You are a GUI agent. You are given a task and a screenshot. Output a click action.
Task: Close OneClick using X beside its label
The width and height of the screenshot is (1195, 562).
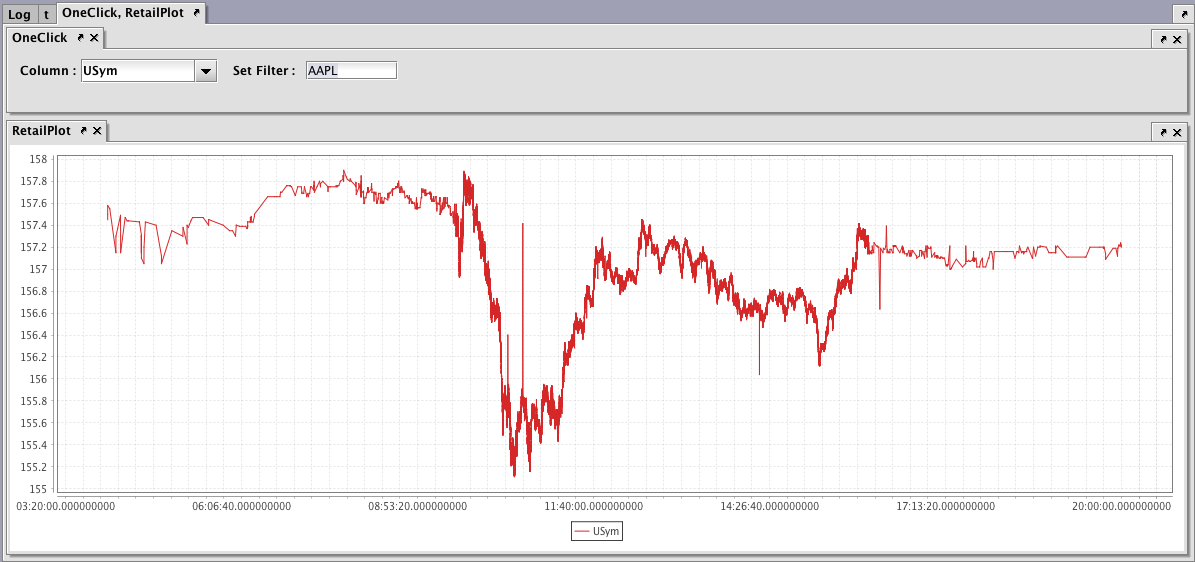click(x=94, y=38)
